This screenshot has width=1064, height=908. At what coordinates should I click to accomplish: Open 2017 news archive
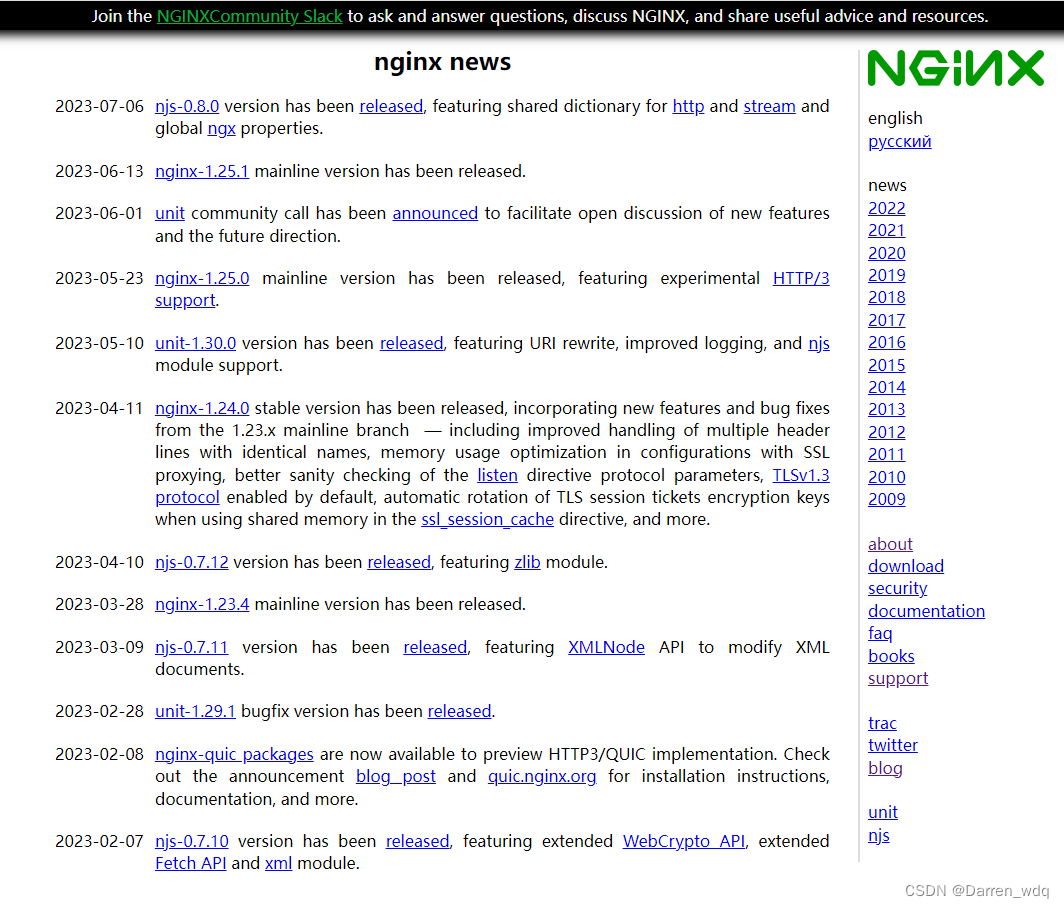pos(886,321)
